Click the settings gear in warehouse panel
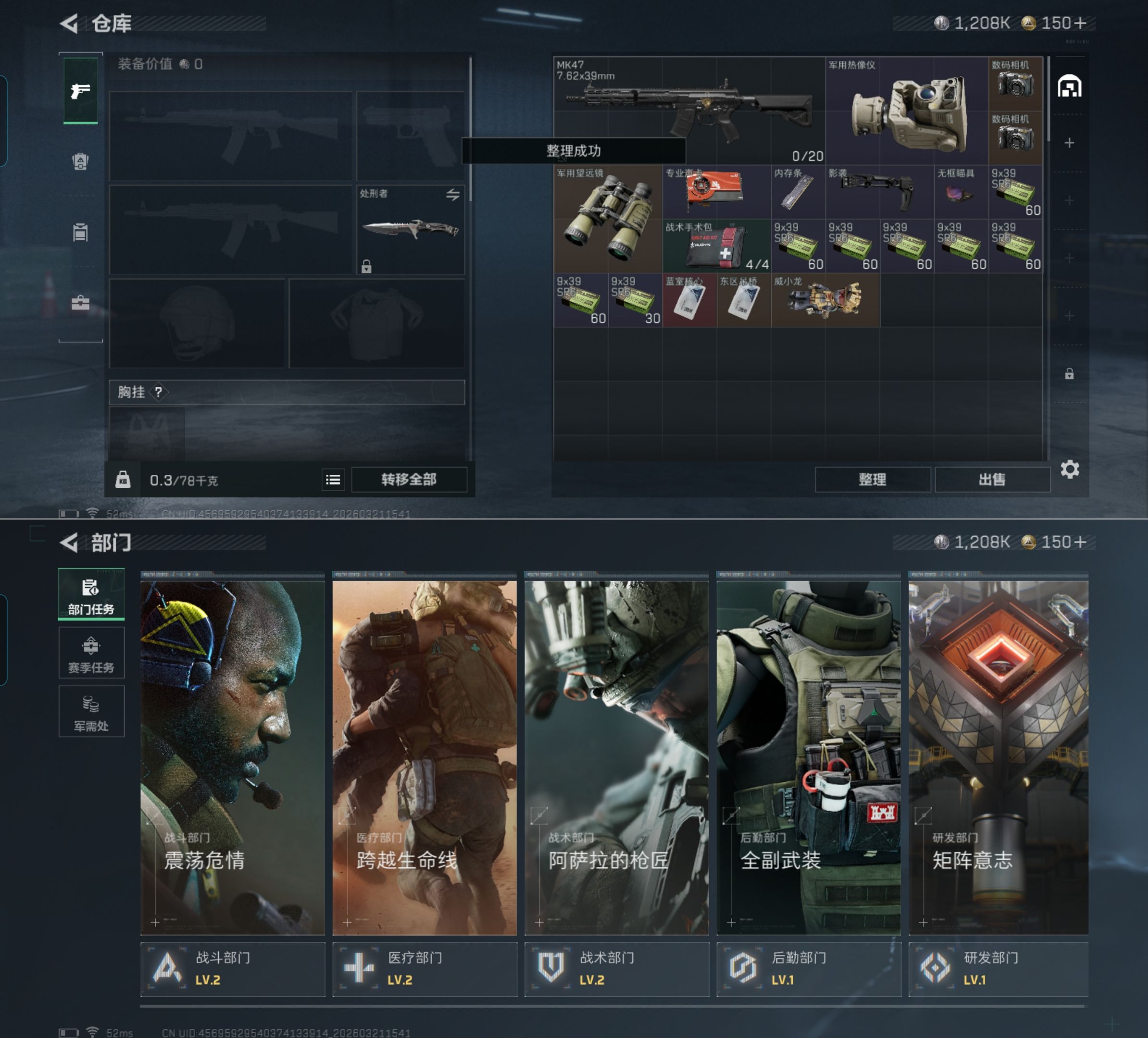The height and width of the screenshot is (1038, 1148). (1070, 470)
